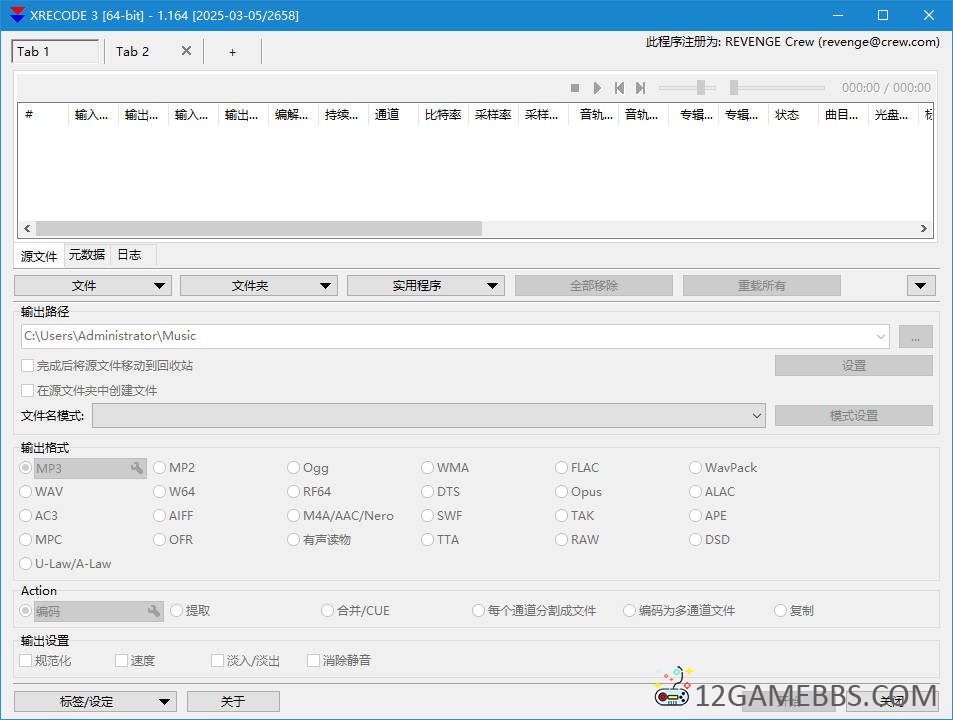The width and height of the screenshot is (953, 720).
Task: Open the 日志 tab
Action: pyautogui.click(x=129, y=255)
